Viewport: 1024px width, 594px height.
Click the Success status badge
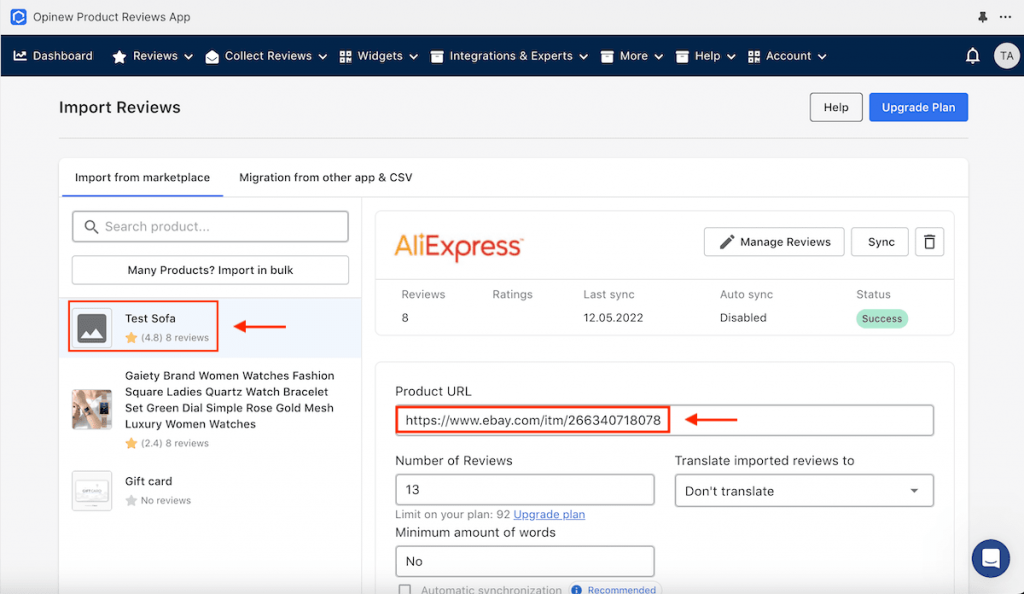pyautogui.click(x=882, y=319)
